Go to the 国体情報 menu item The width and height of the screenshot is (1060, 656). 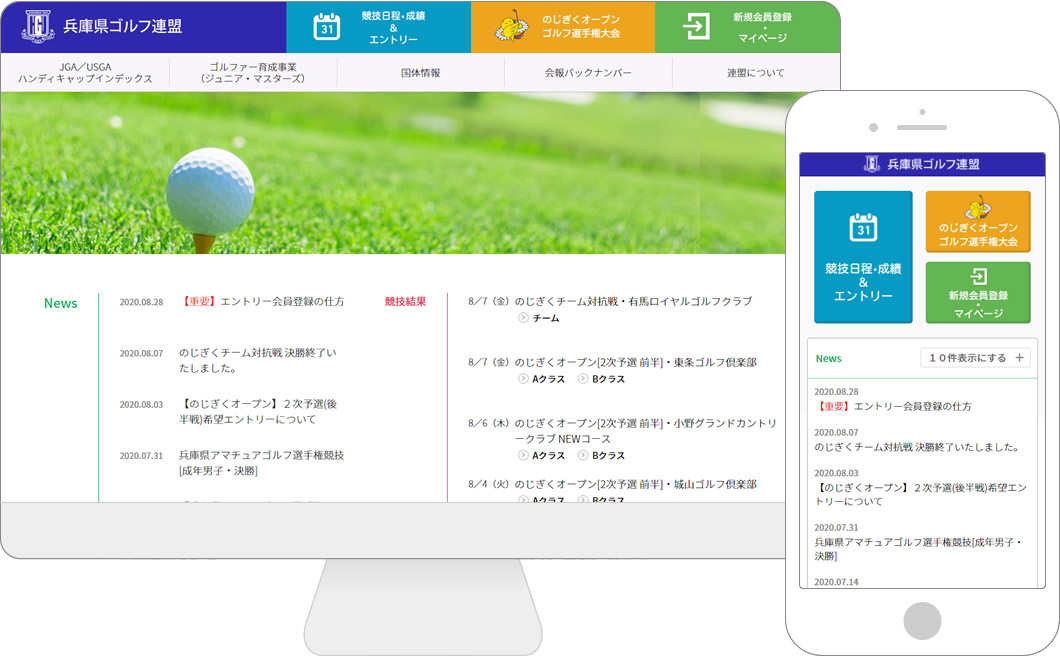click(420, 72)
